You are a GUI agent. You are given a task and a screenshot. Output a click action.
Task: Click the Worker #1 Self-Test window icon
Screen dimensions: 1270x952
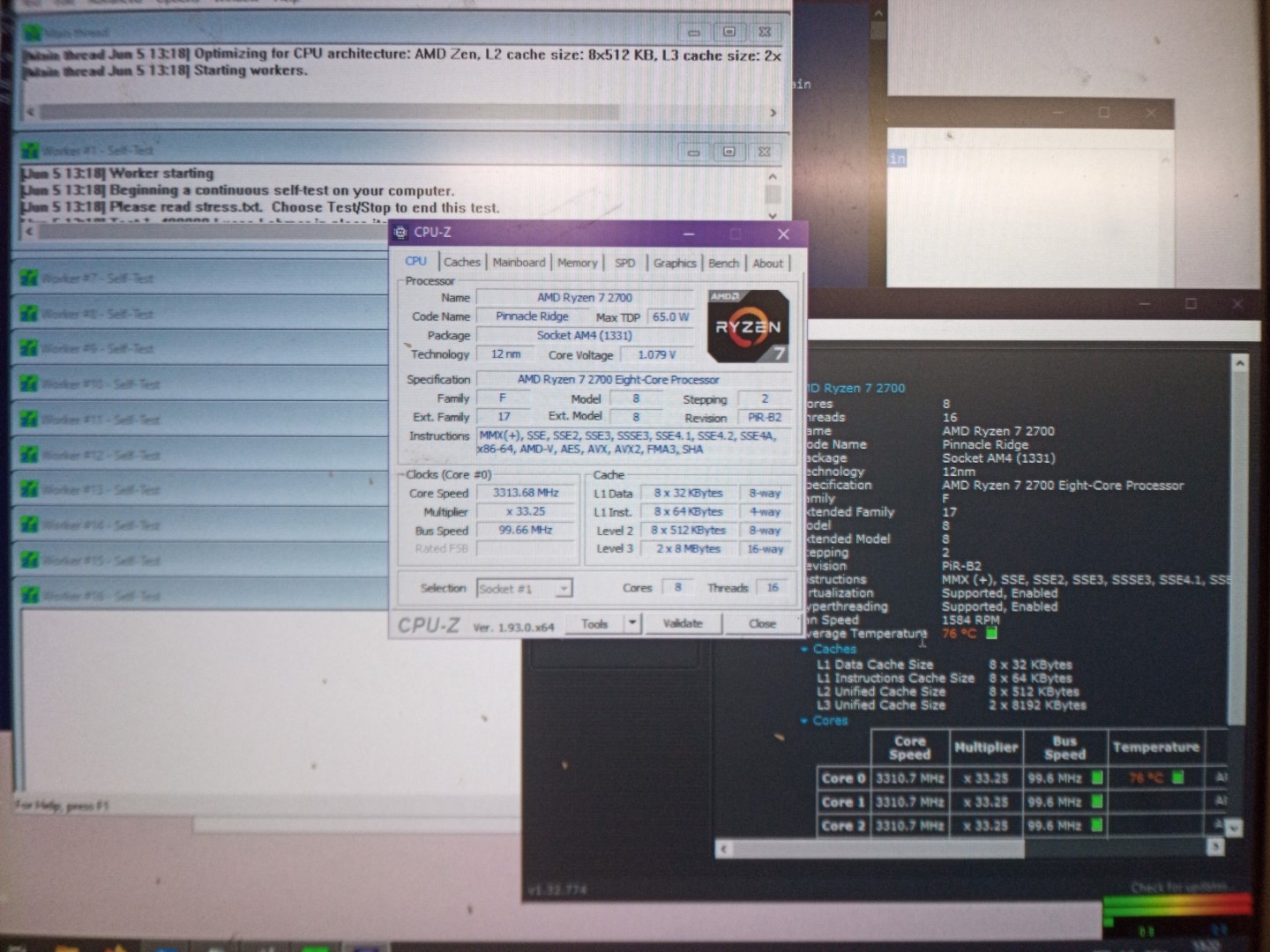coord(31,151)
